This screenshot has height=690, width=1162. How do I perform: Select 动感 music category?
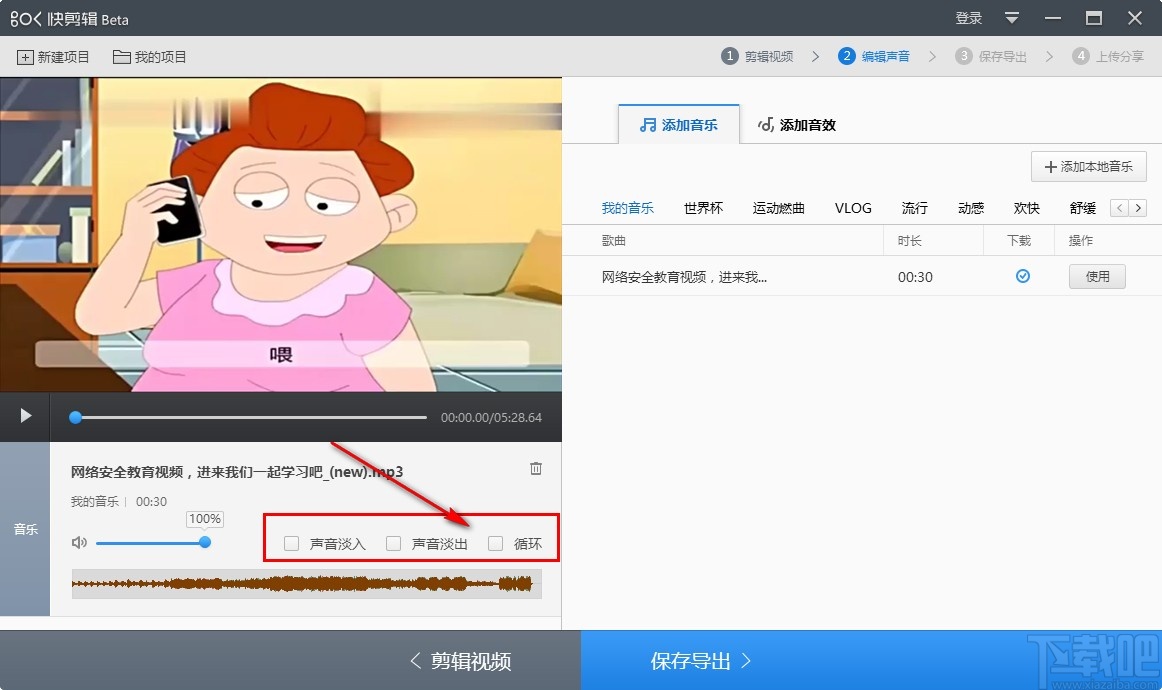[971, 208]
